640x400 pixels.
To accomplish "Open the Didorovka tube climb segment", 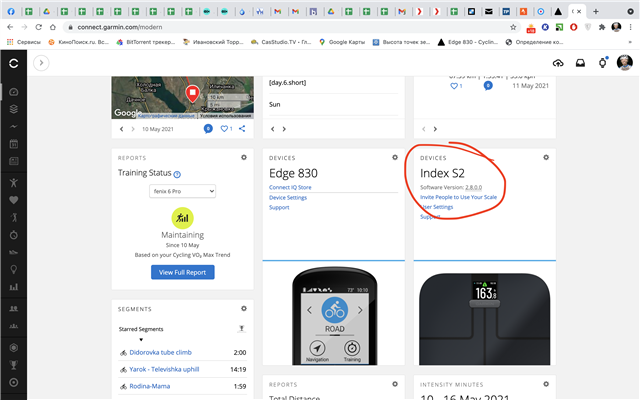I will point(160,352).
